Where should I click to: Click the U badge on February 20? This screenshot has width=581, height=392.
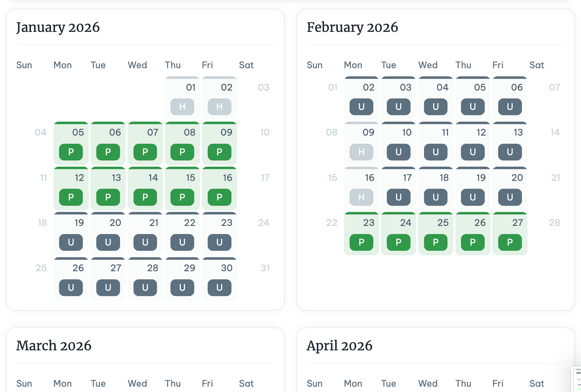pyautogui.click(x=510, y=197)
